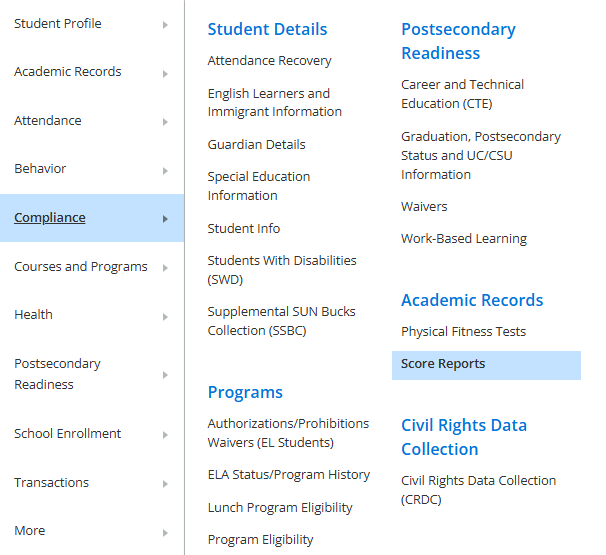Open Physical Fitness Tests link
Viewport: 606px width, 555px height.
[463, 332]
